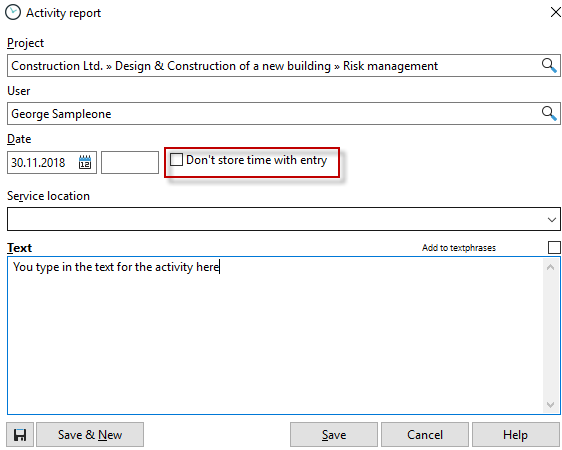The width and height of the screenshot is (562, 450).
Task: Open the date calendar picker icon
Action: pyautogui.click(x=85, y=162)
